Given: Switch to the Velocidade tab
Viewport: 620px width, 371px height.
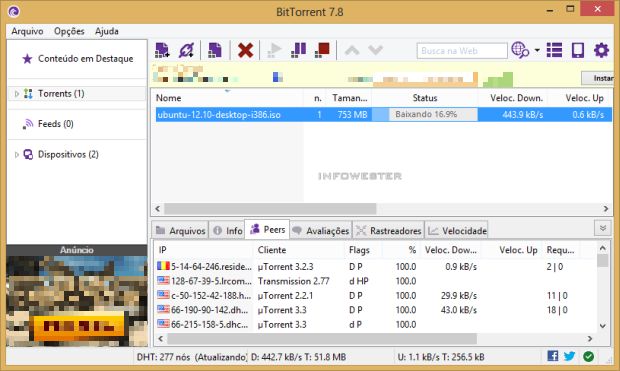Looking at the screenshot, I should pos(457,231).
